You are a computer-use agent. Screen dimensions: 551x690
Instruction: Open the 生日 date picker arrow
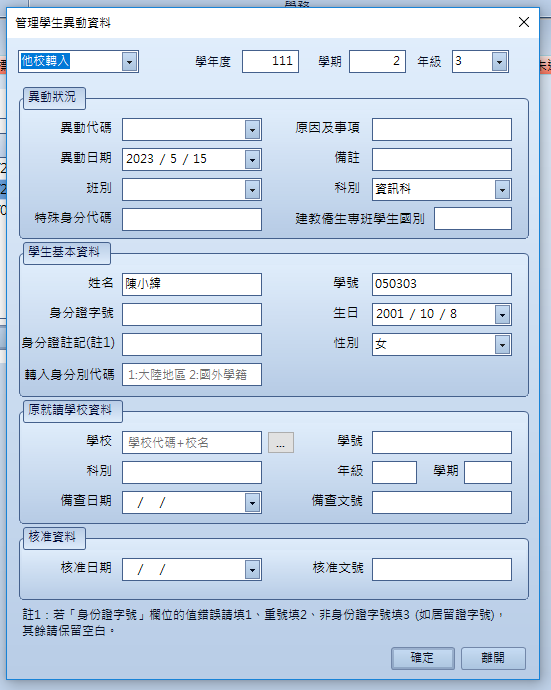[502, 315]
